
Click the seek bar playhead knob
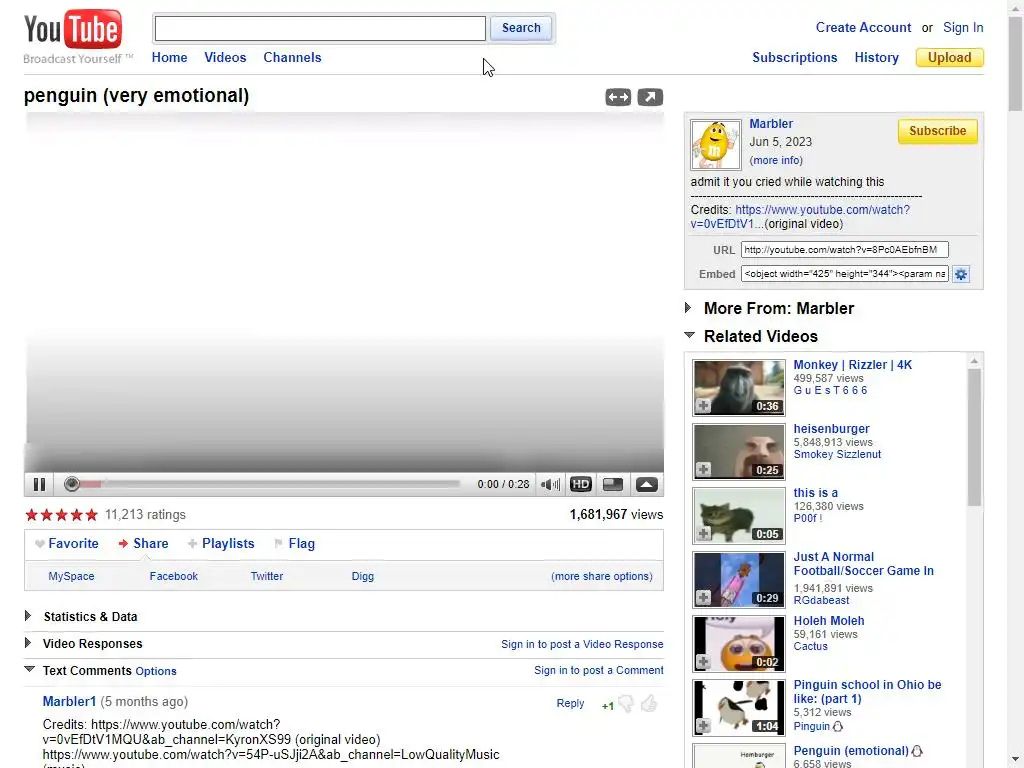[72, 484]
